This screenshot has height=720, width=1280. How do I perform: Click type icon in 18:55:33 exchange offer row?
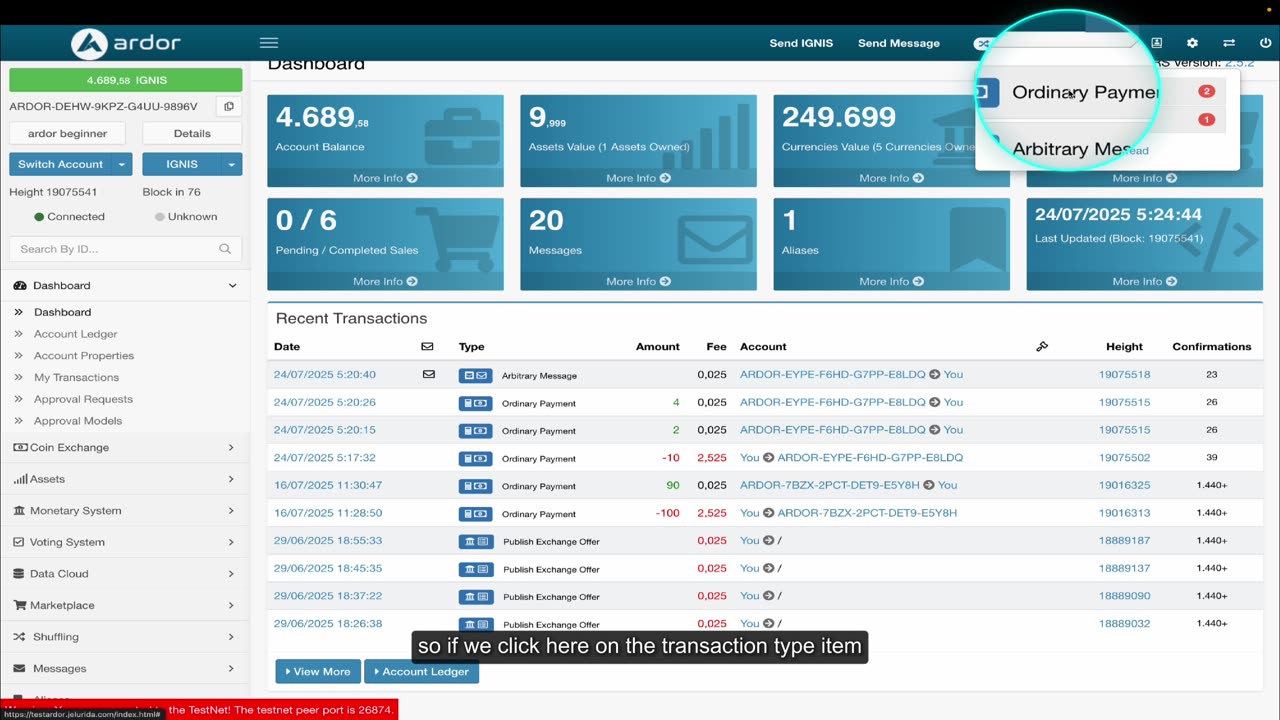point(475,541)
